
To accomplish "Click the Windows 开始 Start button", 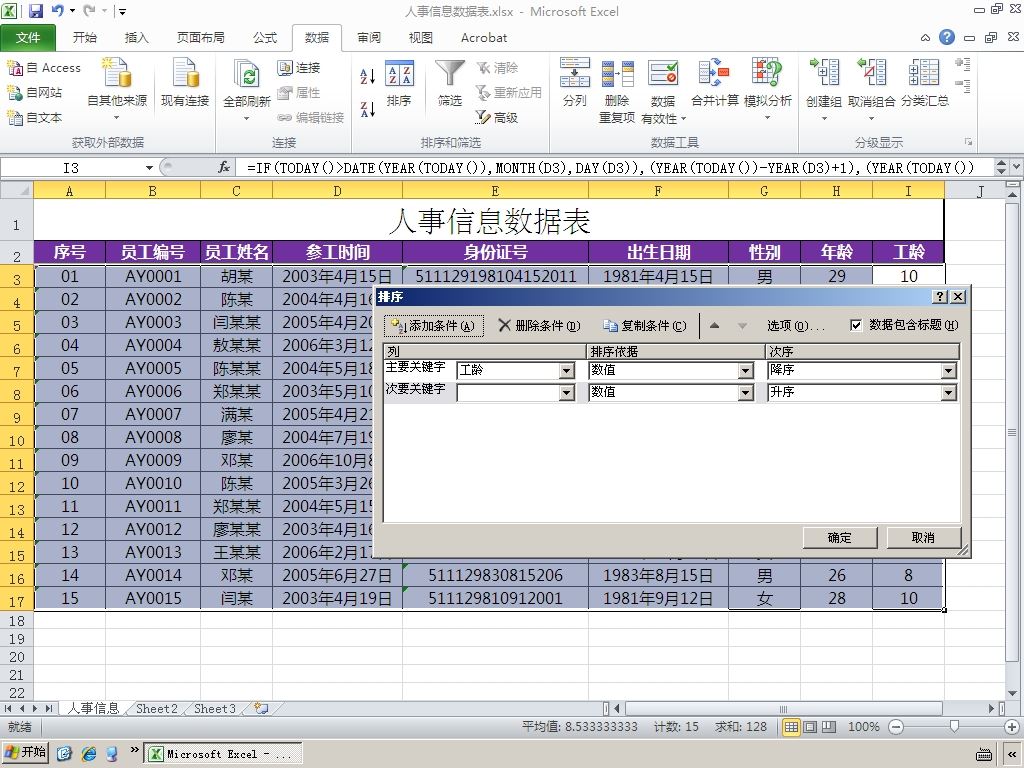I will pos(25,753).
